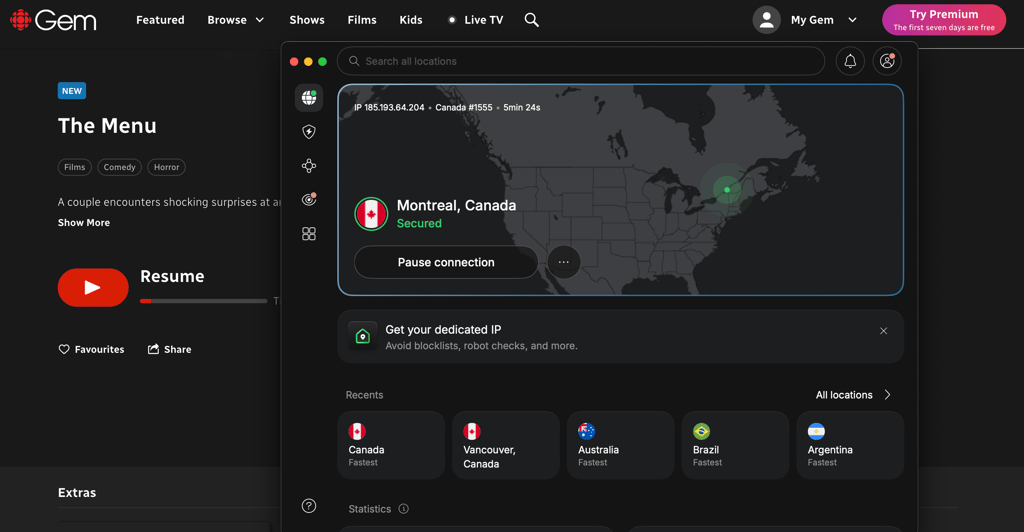Viewport: 1024px width, 532px height.
Task: Click the Statistics heading
Action: tap(370, 509)
